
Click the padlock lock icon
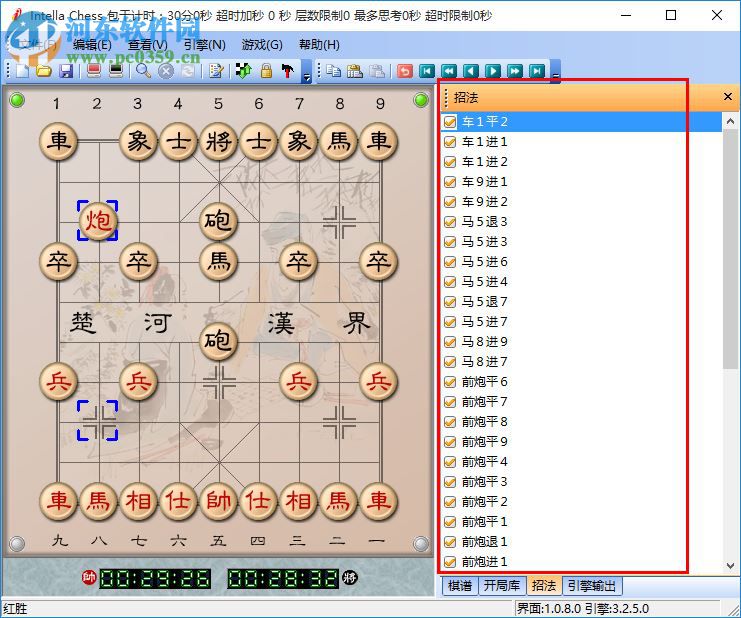pos(266,71)
